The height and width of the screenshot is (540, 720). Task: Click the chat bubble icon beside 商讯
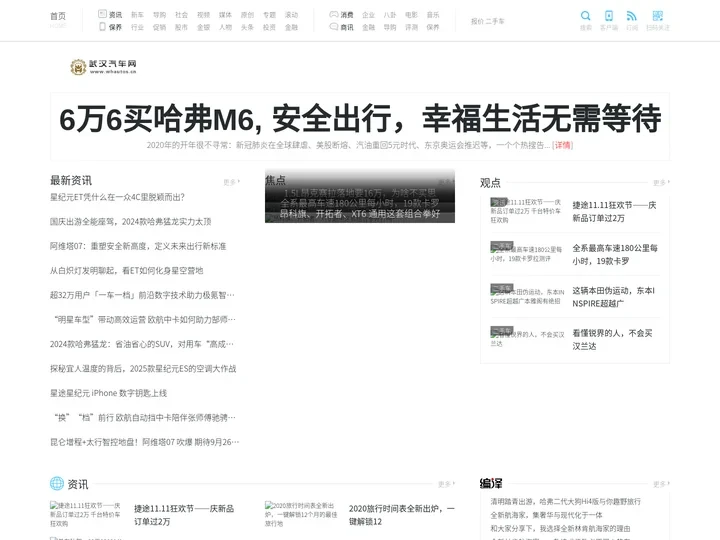[x=334, y=27]
